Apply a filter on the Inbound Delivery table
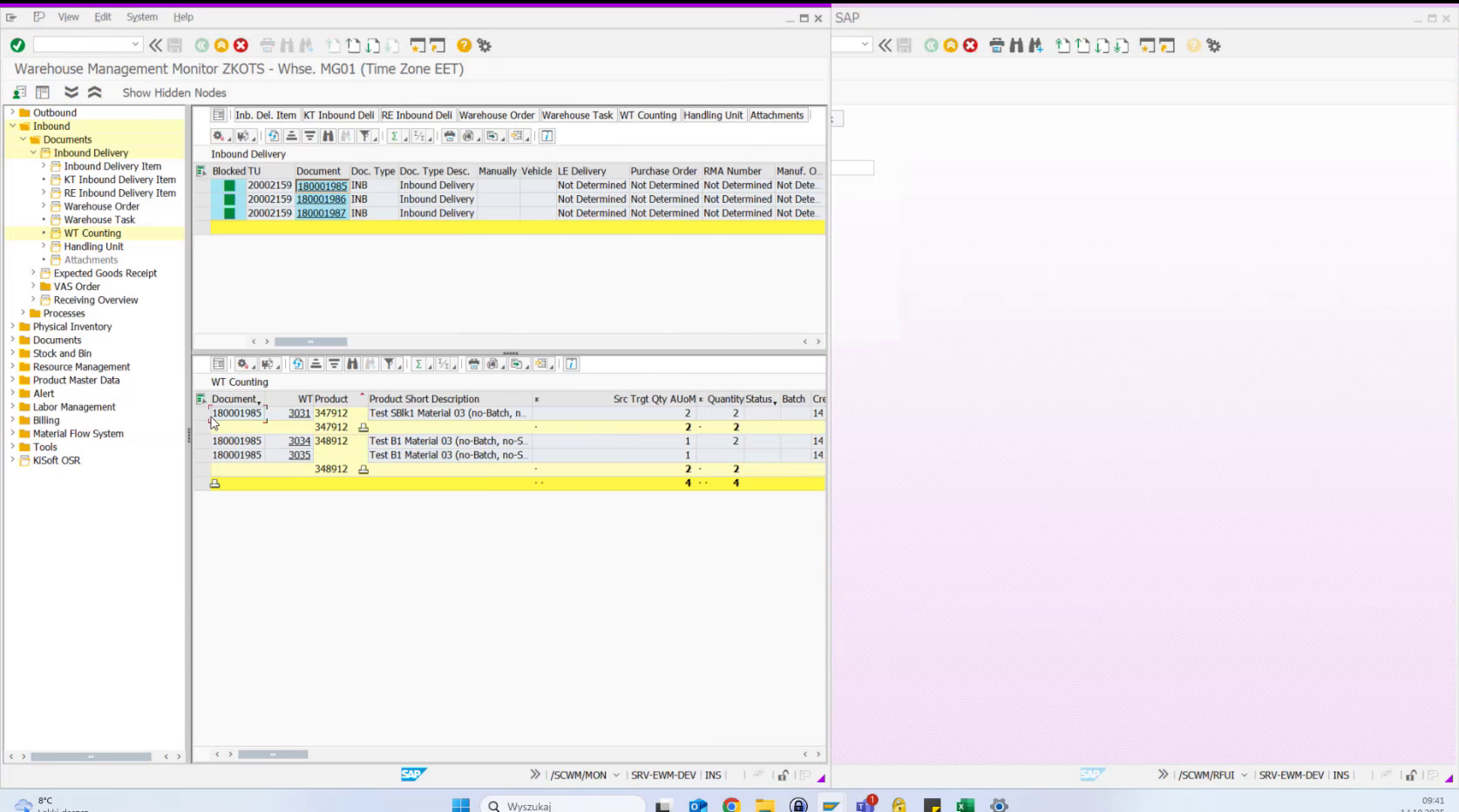The width and height of the screenshot is (1459, 812). [367, 136]
